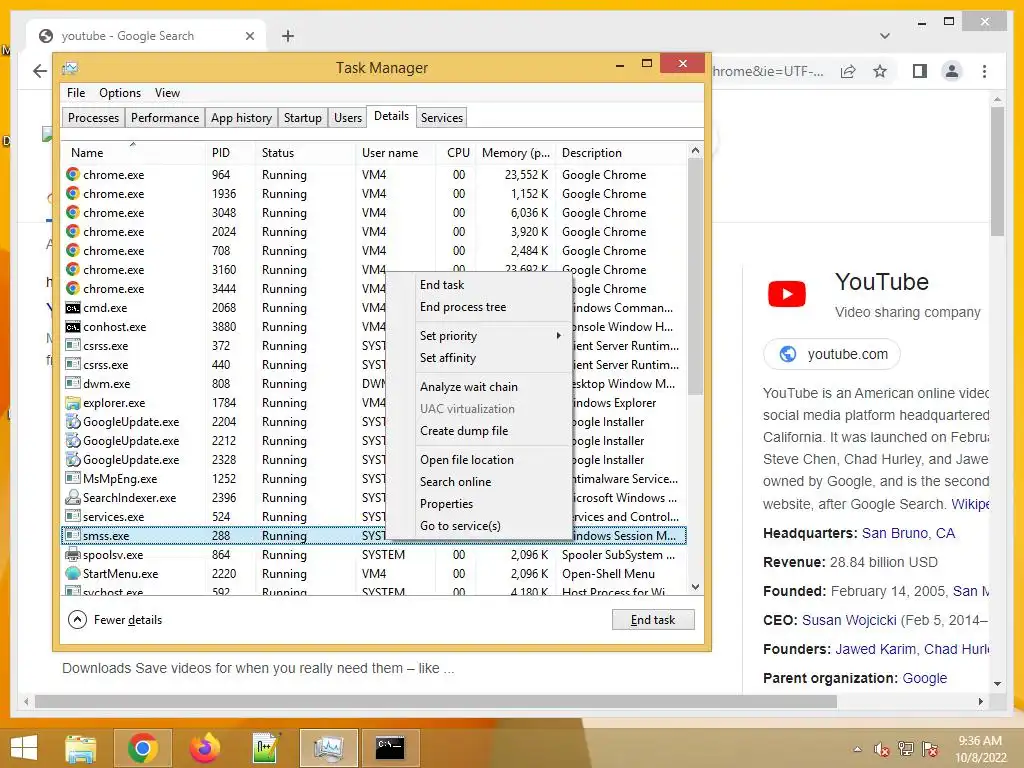Open Command Prompt taskbar button

point(390,748)
